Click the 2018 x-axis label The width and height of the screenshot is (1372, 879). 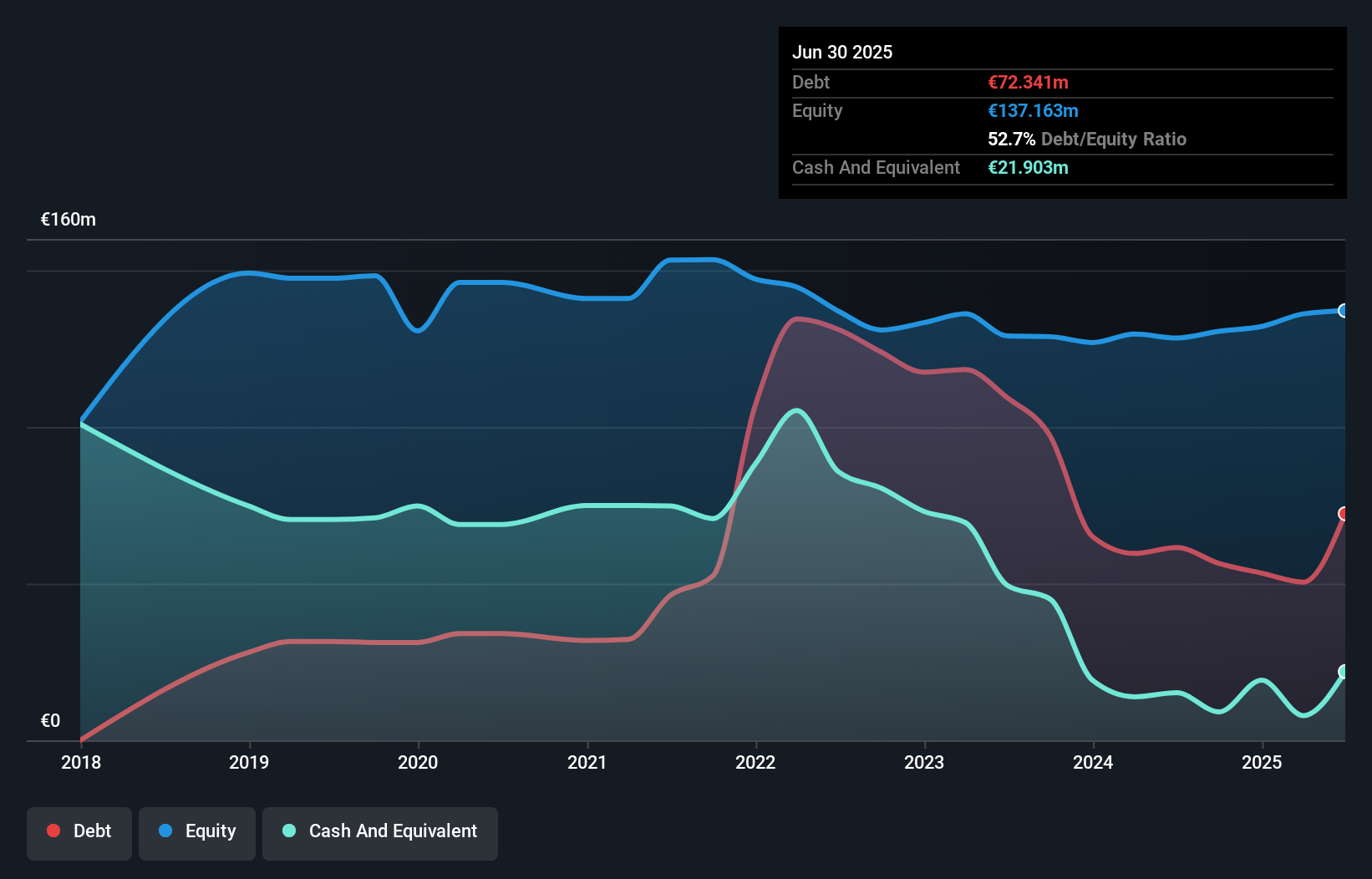coord(81,762)
